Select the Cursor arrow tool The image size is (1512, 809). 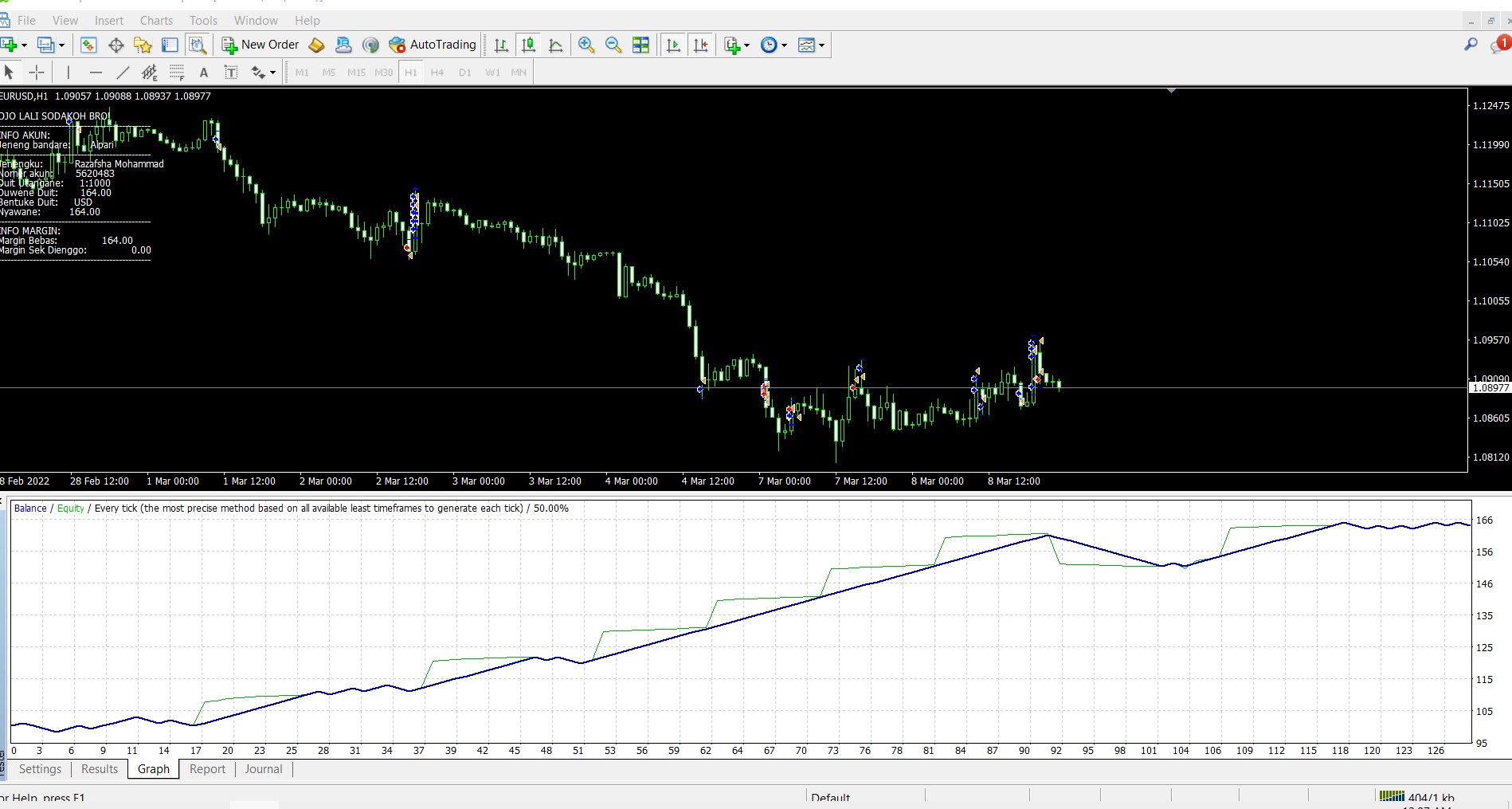tap(9, 73)
